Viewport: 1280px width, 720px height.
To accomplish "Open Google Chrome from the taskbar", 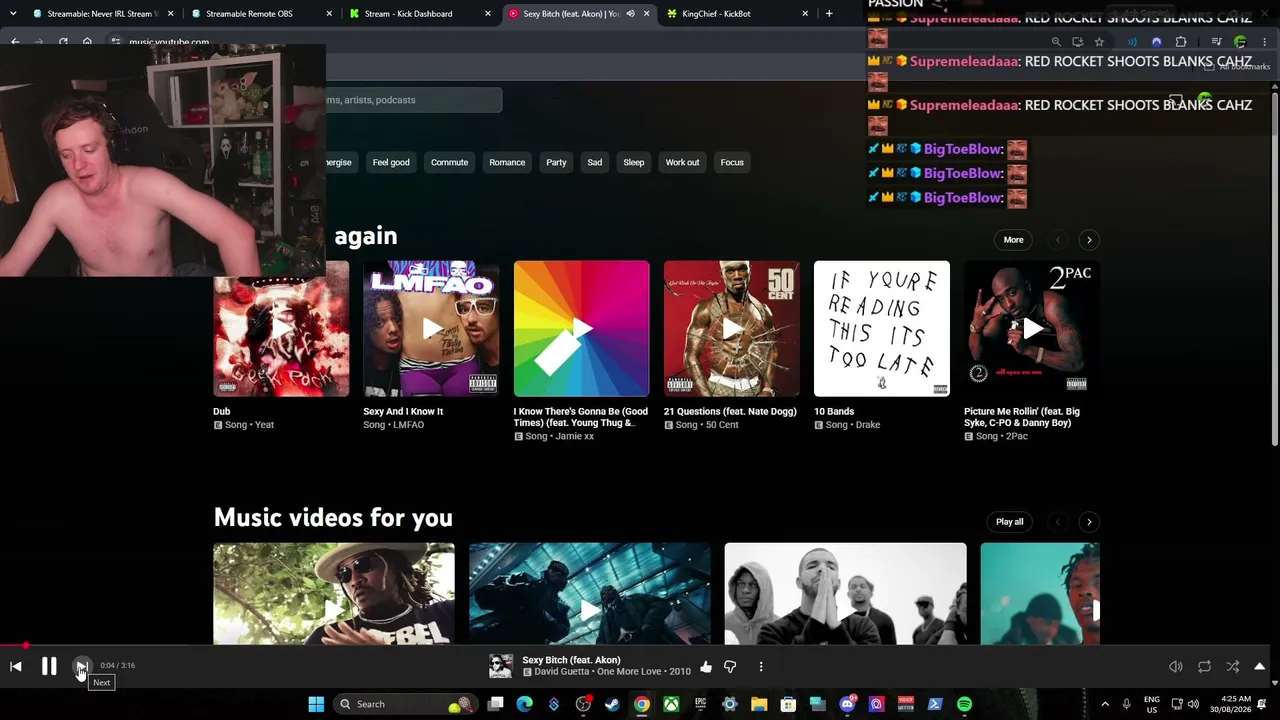I will tap(641, 704).
